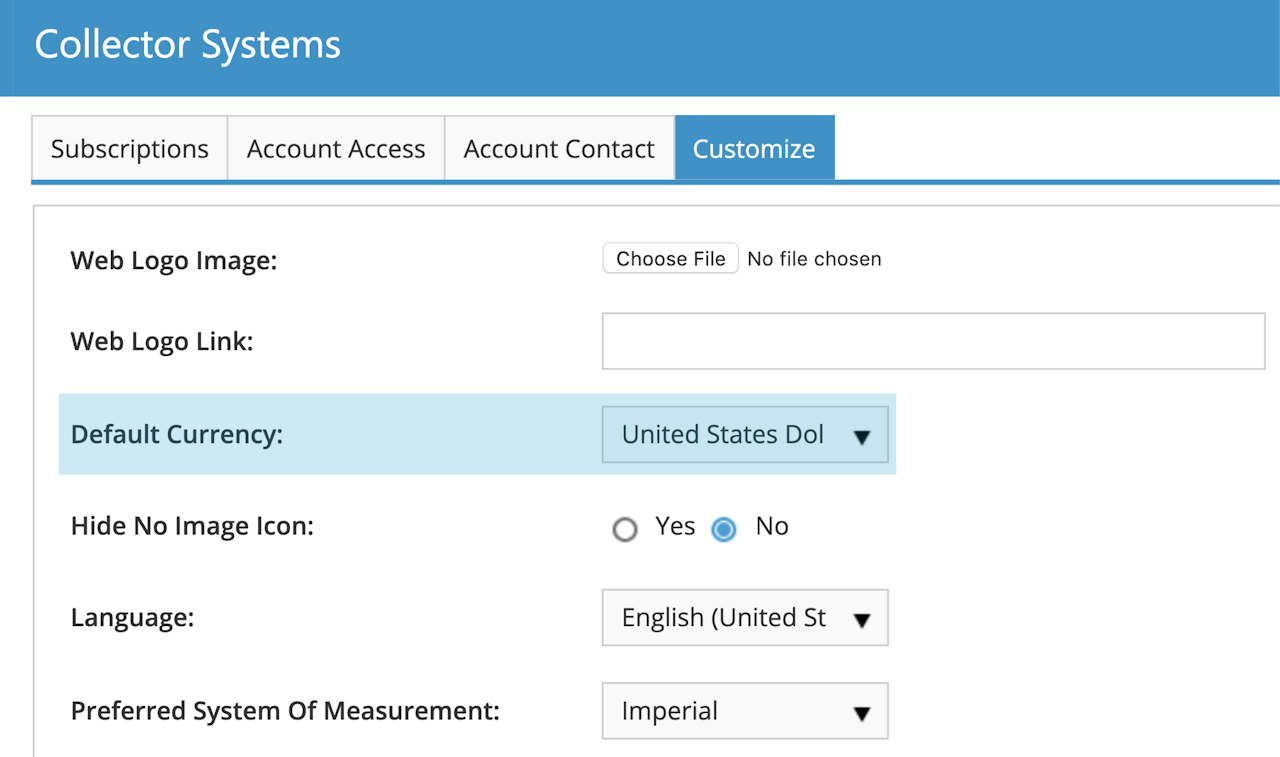Open the Account Access tab
Viewport: 1280px width, 757px height.
[336, 149]
